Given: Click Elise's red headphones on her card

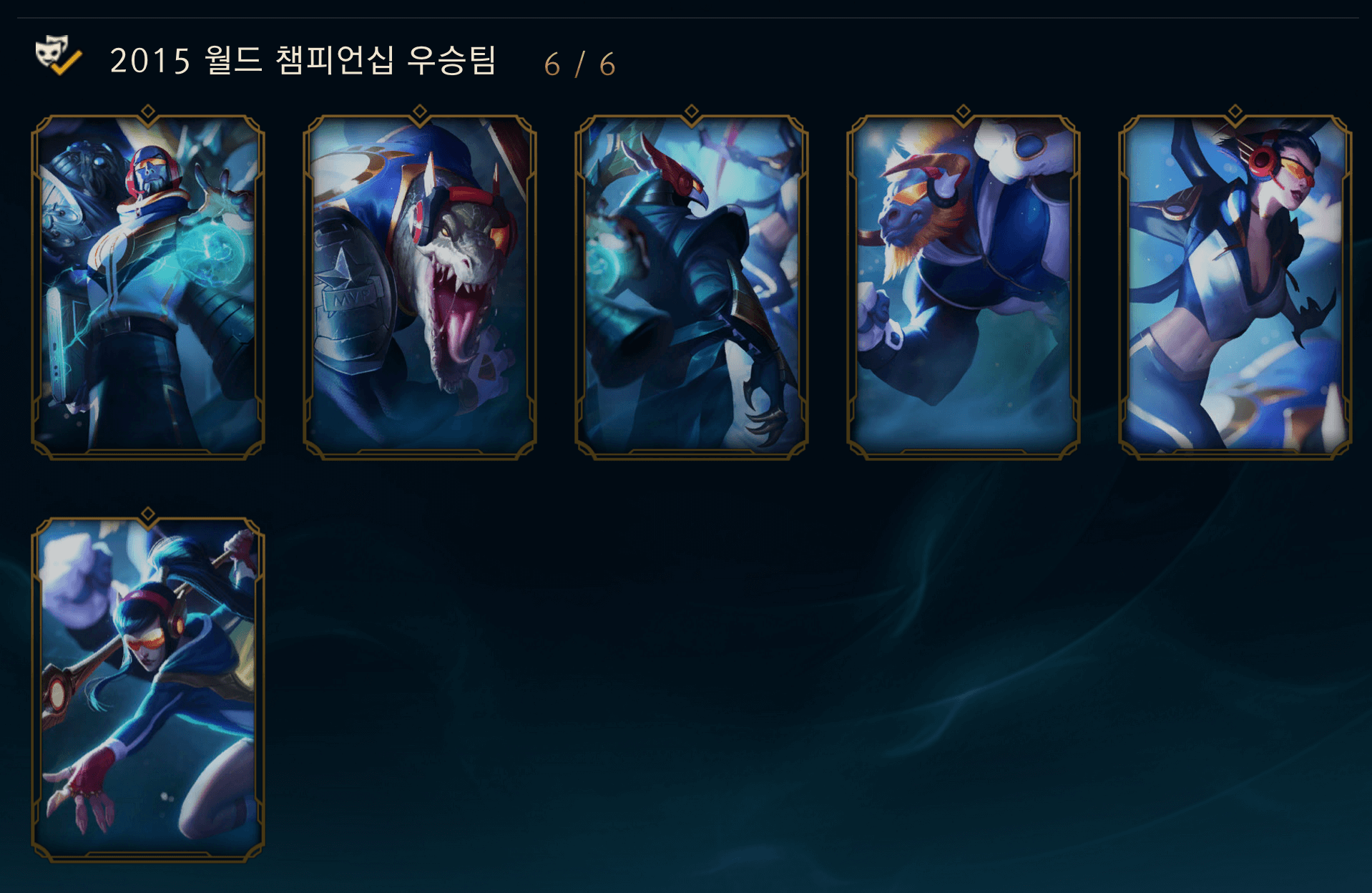Looking at the screenshot, I should coord(1264,162).
